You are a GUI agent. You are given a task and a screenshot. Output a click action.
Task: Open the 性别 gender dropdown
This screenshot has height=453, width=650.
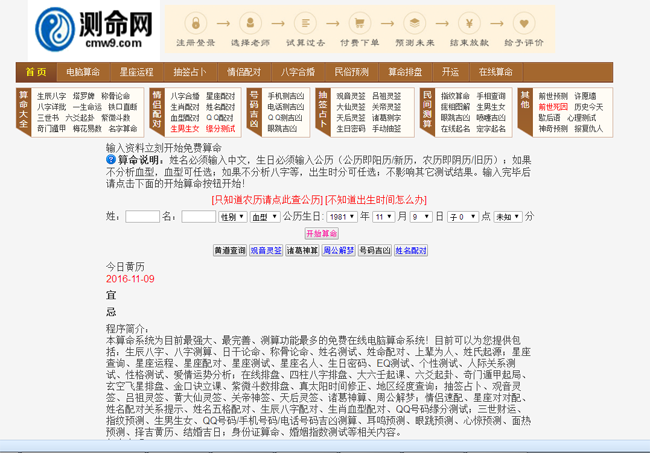(x=233, y=217)
